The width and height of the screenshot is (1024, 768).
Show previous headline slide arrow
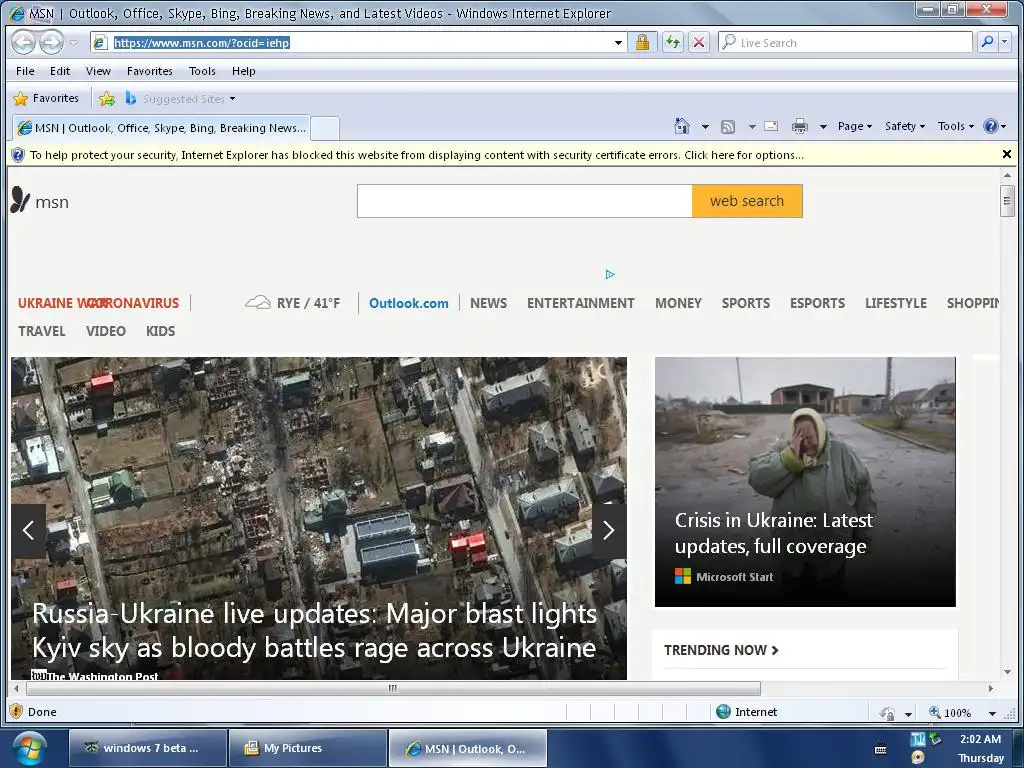click(28, 530)
